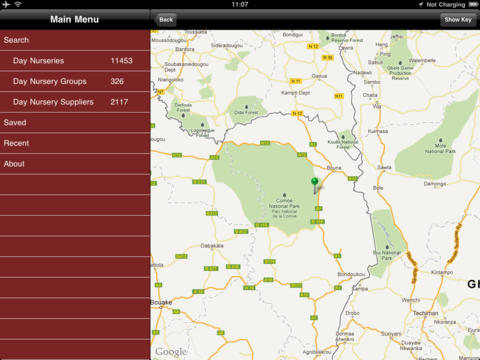Select Day Nurseries row
This screenshot has height=360, width=480.
pos(75,61)
